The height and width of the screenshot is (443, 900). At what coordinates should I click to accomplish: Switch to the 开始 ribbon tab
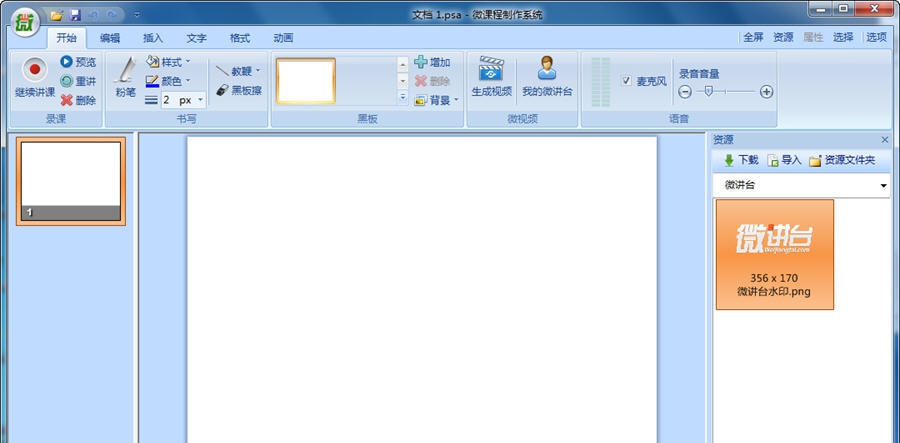point(67,38)
